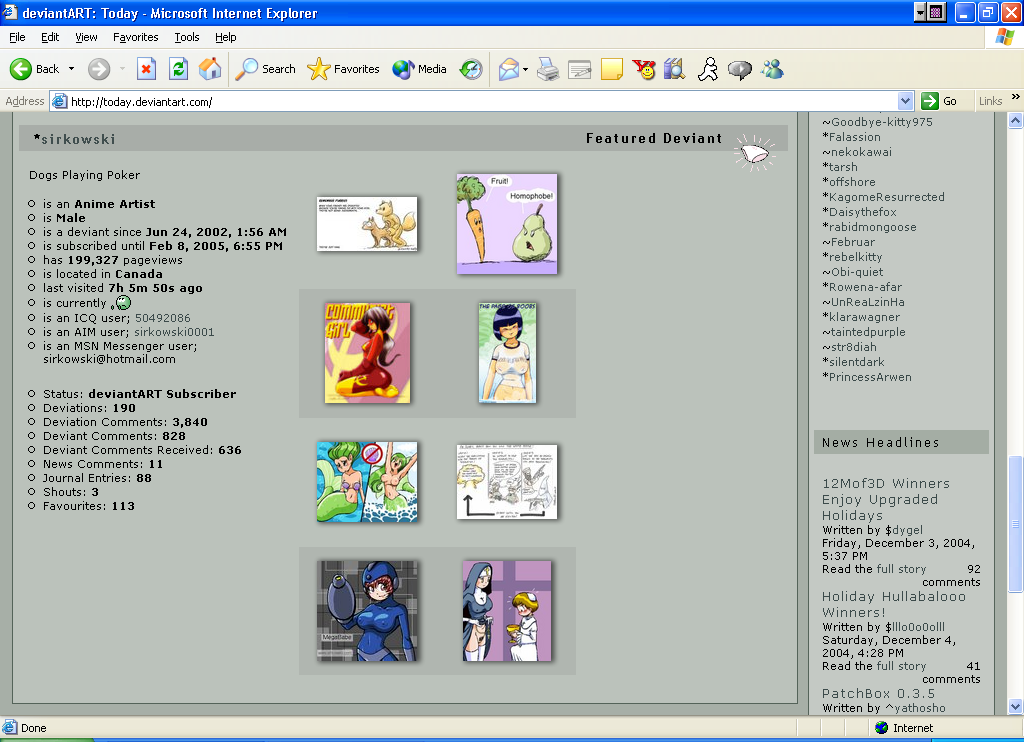Click the vertical scrollbar thumb

1016,524
